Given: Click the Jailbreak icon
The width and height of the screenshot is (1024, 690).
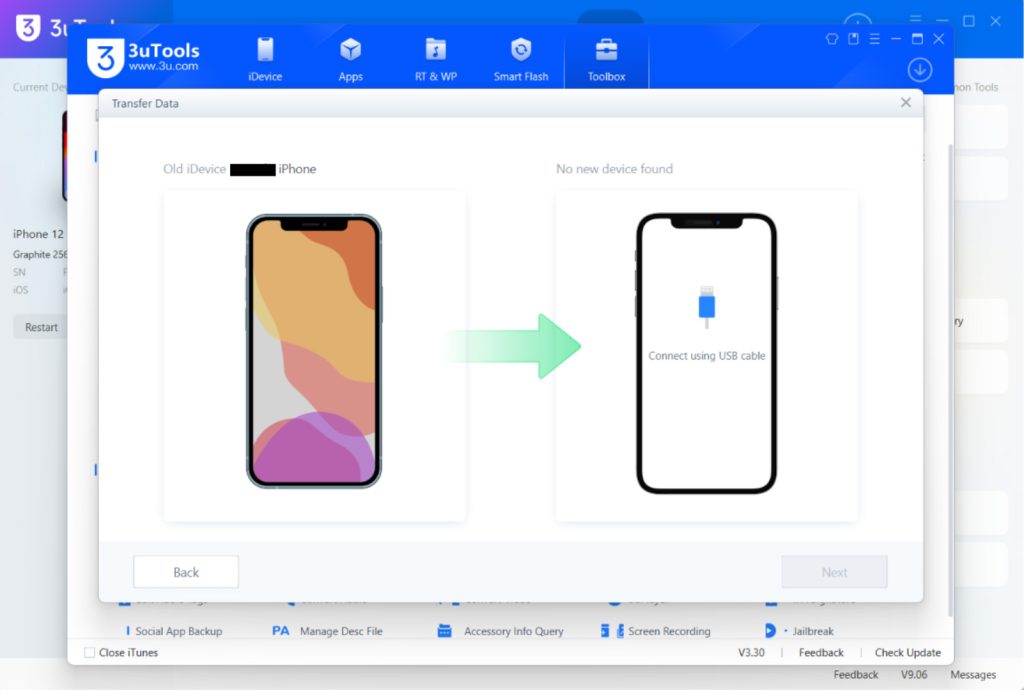Looking at the screenshot, I should tap(770, 631).
